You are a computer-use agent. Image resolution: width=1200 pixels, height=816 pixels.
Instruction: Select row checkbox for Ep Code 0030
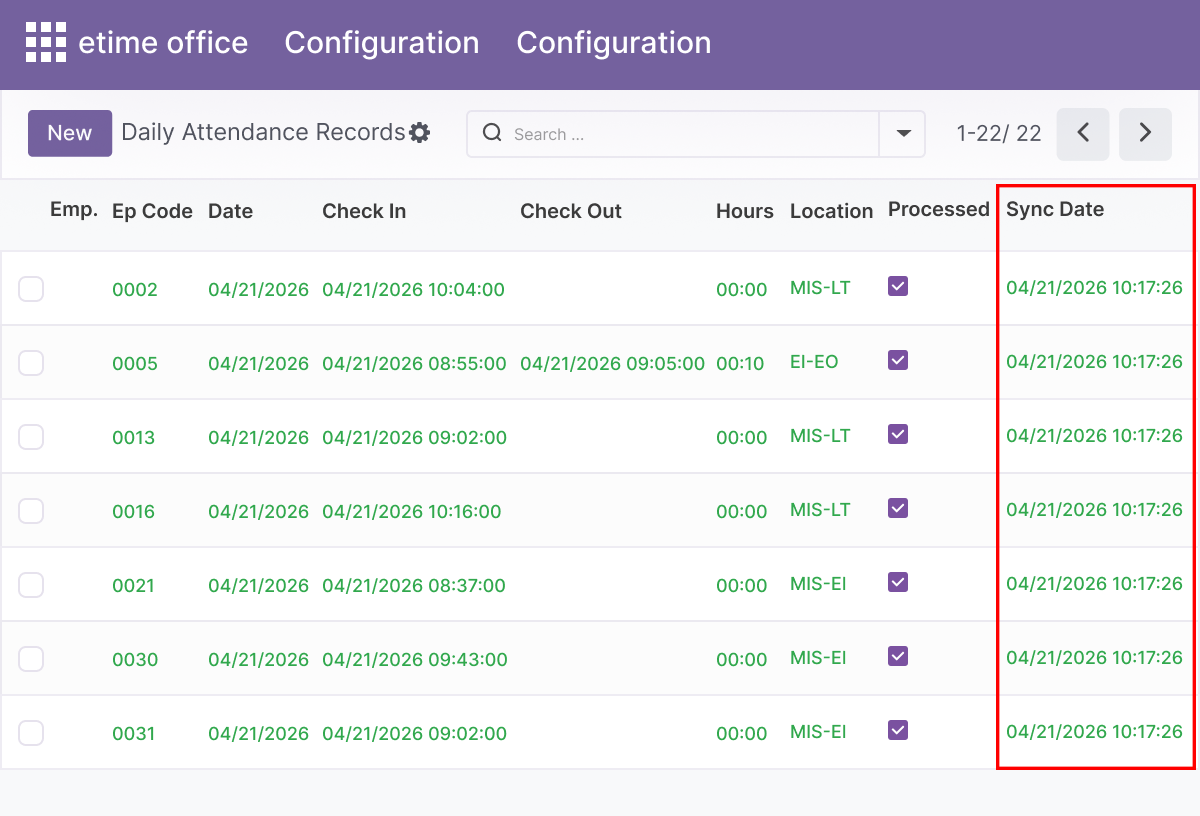click(x=31, y=659)
